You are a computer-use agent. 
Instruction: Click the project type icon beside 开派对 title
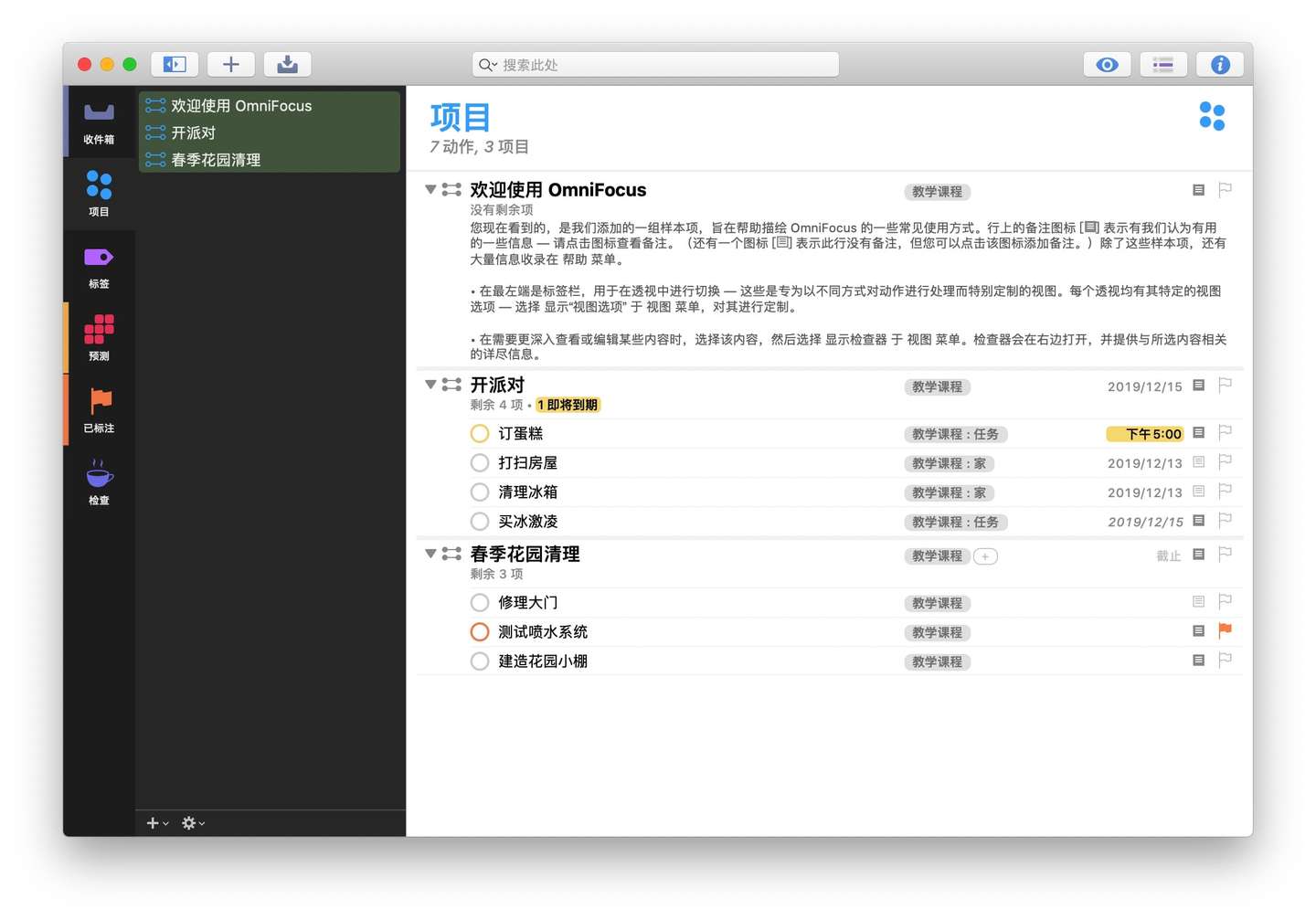point(451,385)
